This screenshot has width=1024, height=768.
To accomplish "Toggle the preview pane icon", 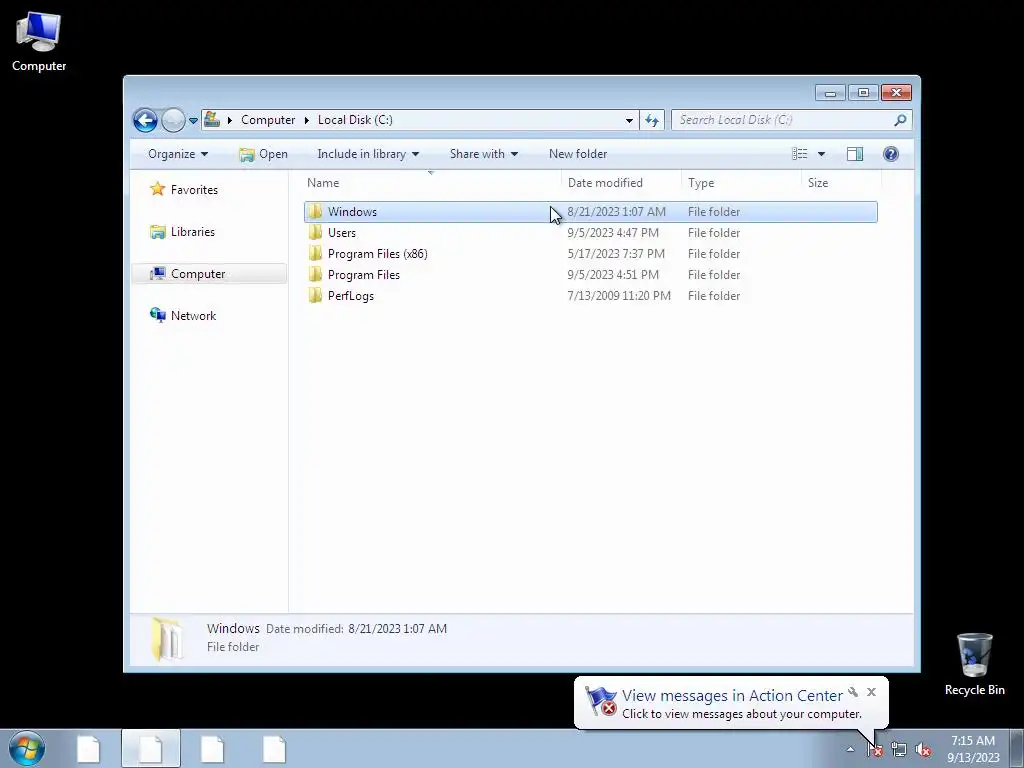I will click(x=855, y=154).
